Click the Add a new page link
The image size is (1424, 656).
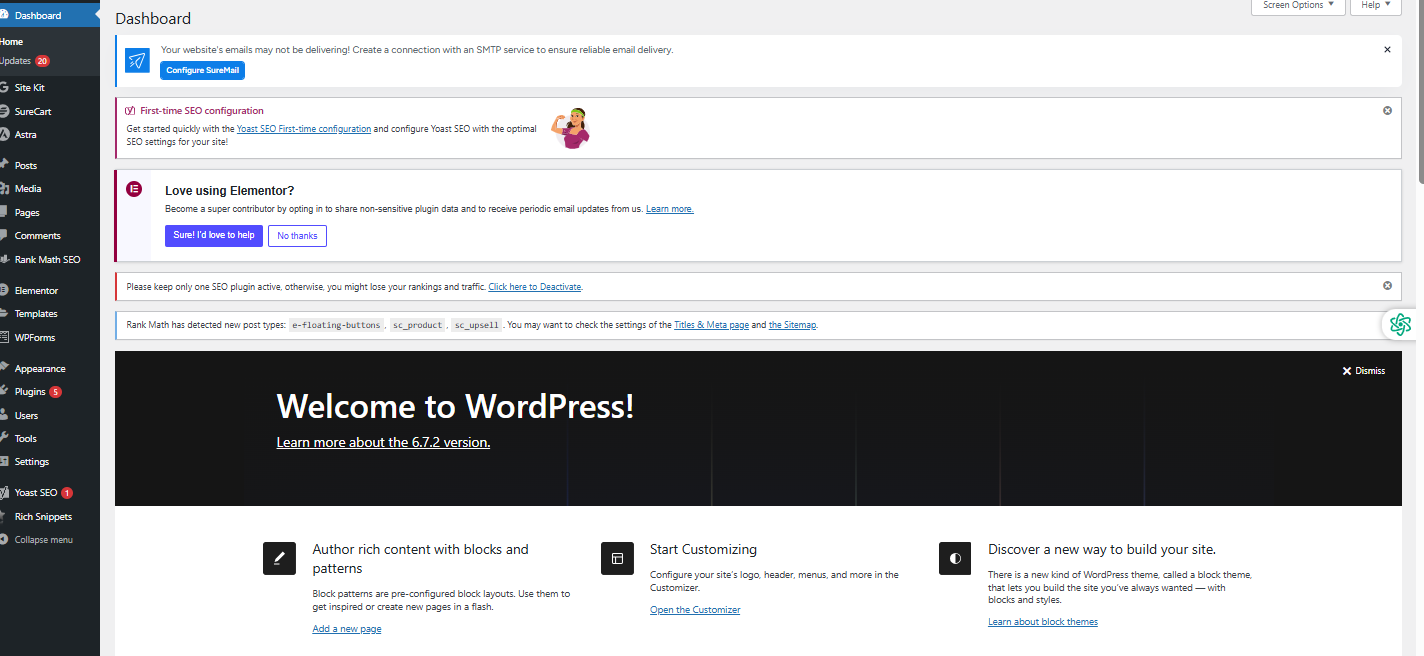coord(347,629)
